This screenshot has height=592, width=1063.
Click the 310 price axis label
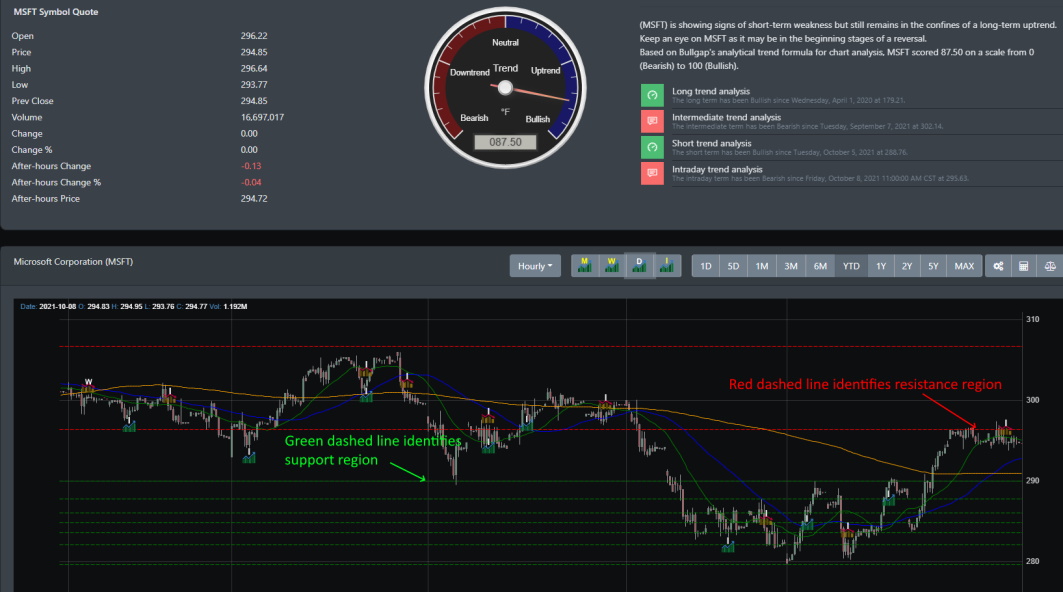1032,319
